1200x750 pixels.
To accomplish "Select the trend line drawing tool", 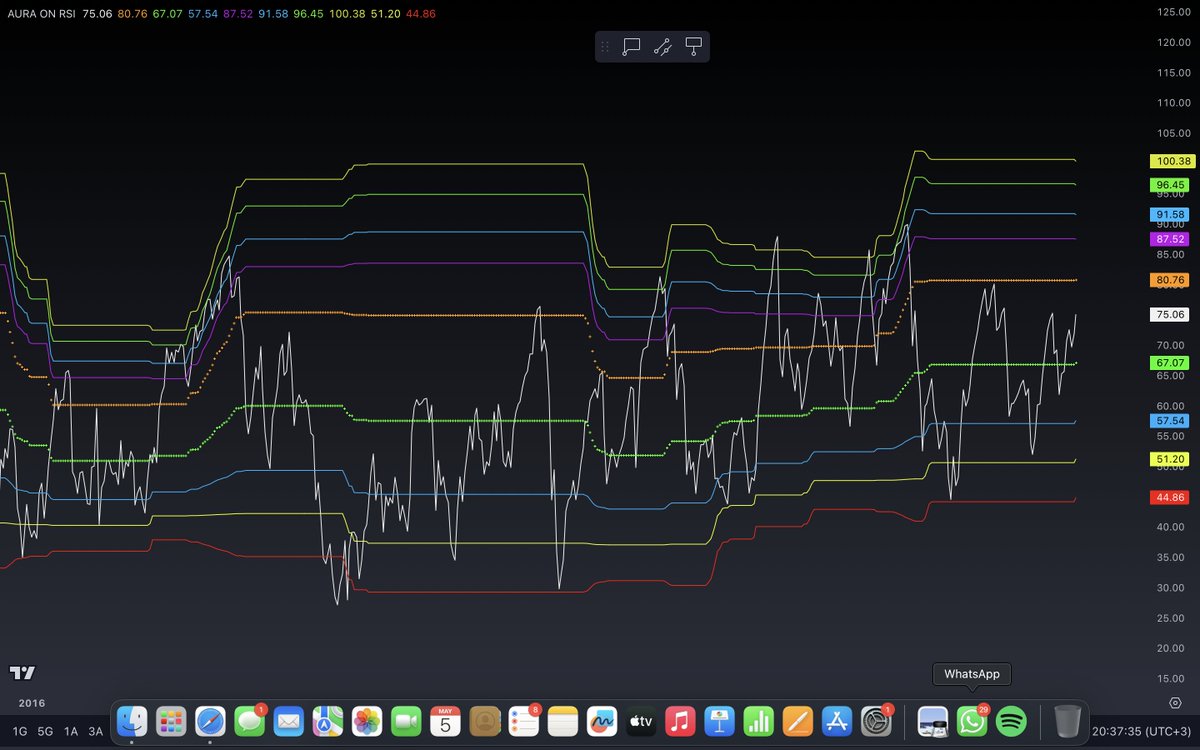I will [662, 46].
